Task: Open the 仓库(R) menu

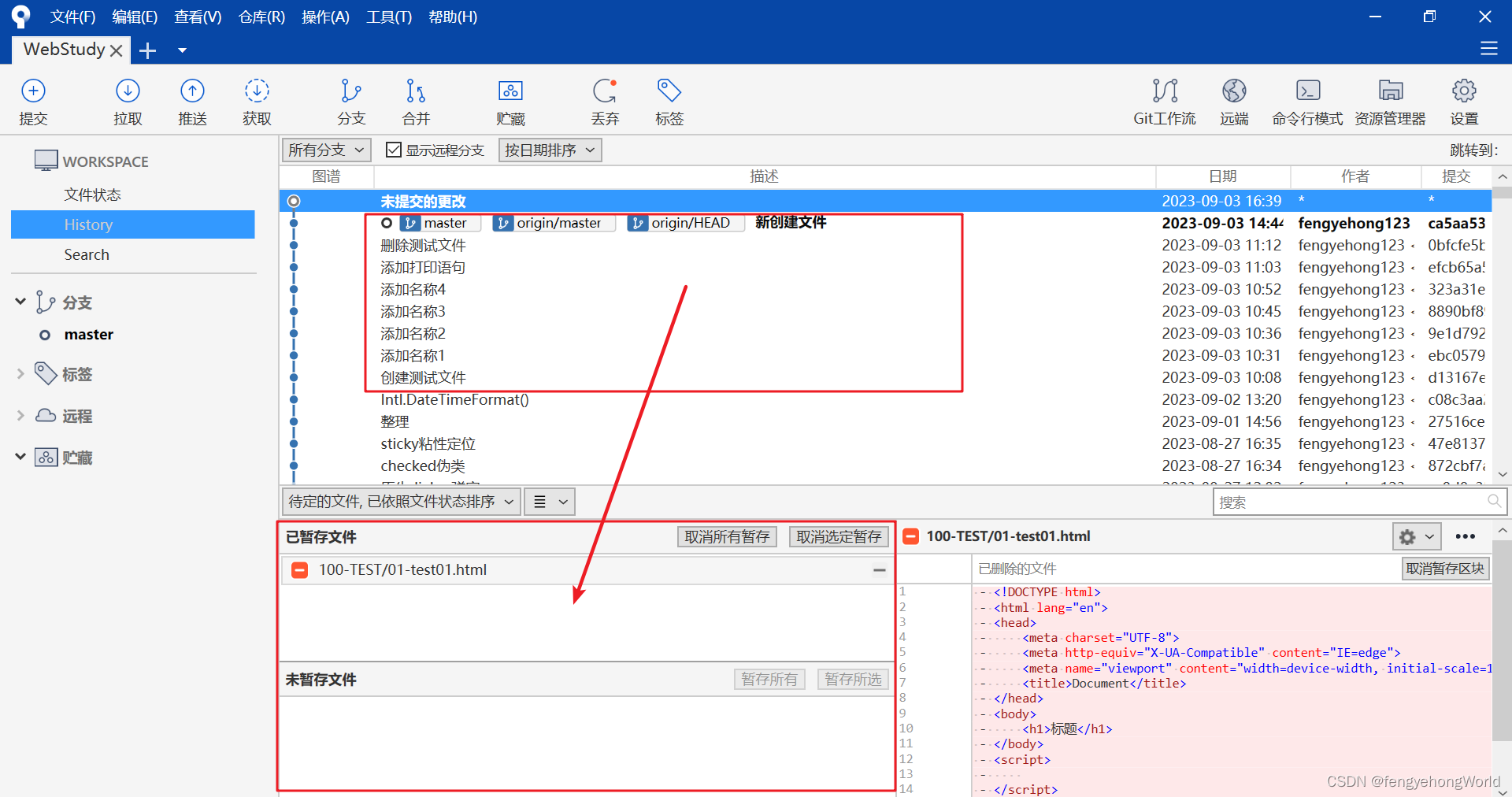Action: [261, 17]
